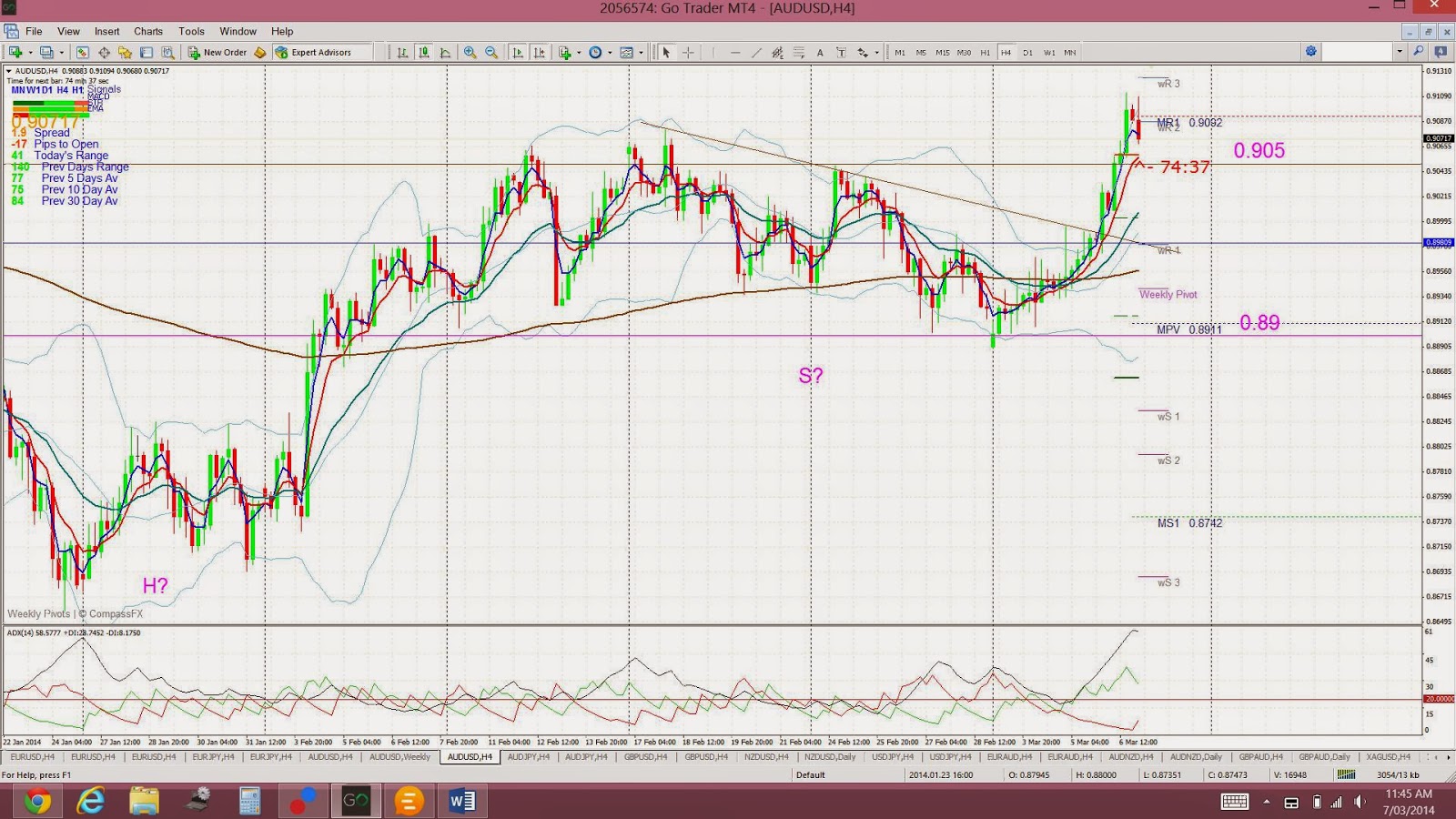1456x819 pixels.
Task: Open Google Chrome from the taskbar
Action: coord(36,802)
